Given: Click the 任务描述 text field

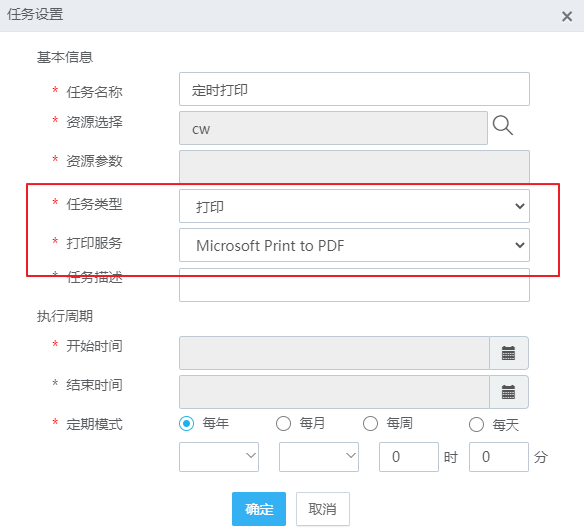Looking at the screenshot, I should click(x=354, y=285).
